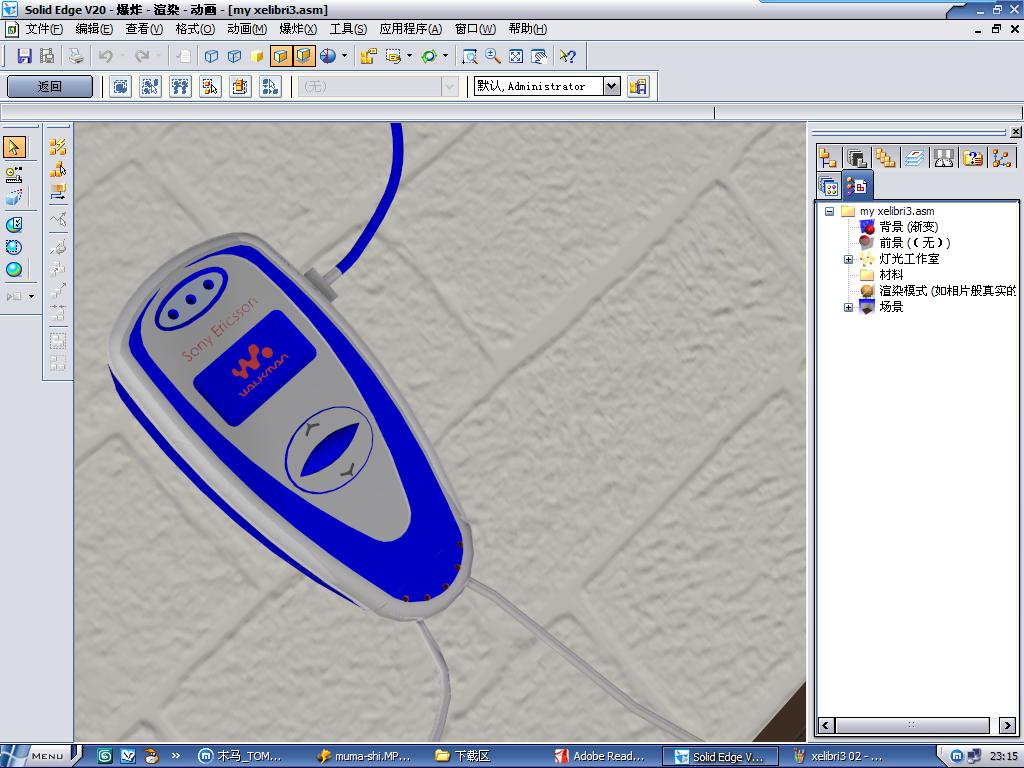Expand the 灯光工作室 node
The height and width of the screenshot is (768, 1024).
pos(848,259)
